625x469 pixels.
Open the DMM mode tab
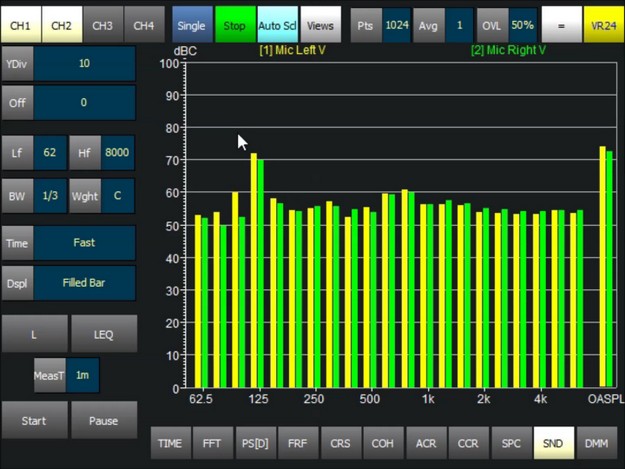595,443
